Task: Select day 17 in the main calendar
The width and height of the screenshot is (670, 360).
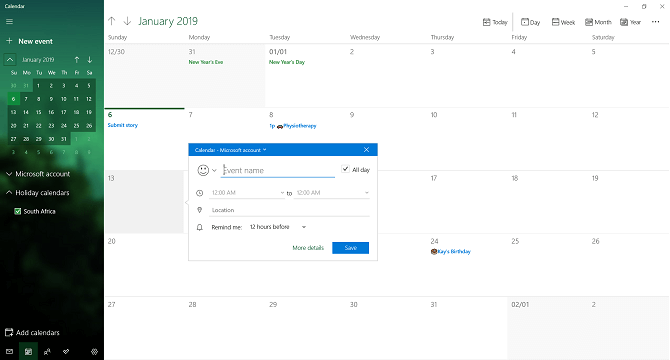Action: pos(467,202)
